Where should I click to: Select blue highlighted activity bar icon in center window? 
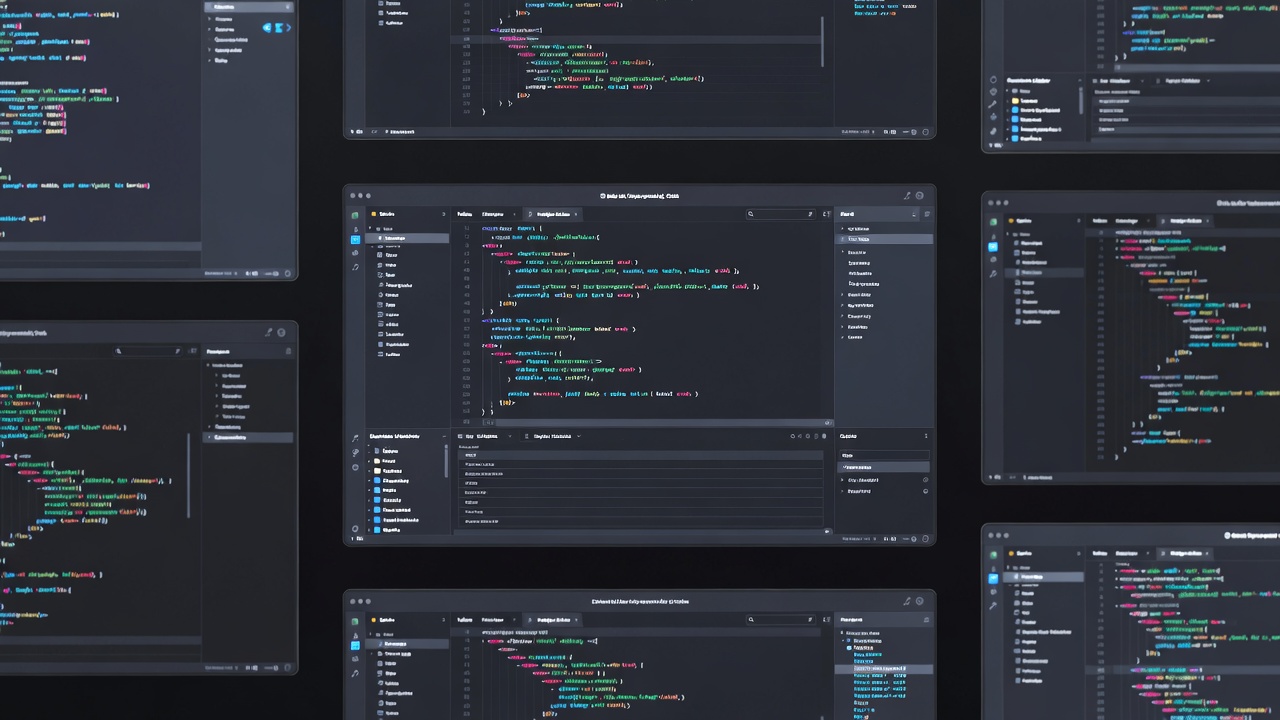(x=355, y=240)
